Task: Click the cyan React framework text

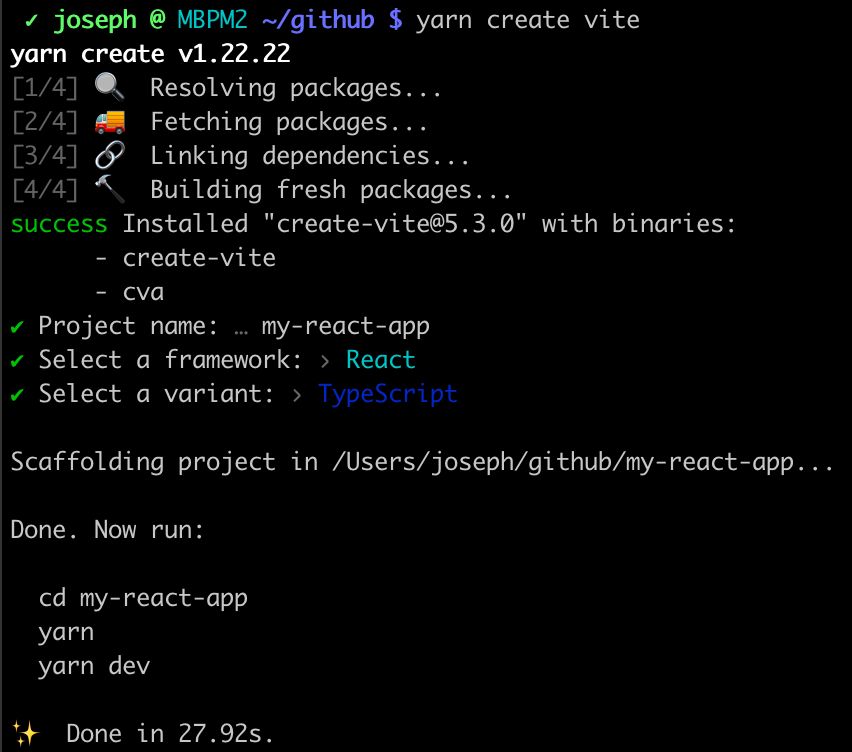Action: (381, 360)
